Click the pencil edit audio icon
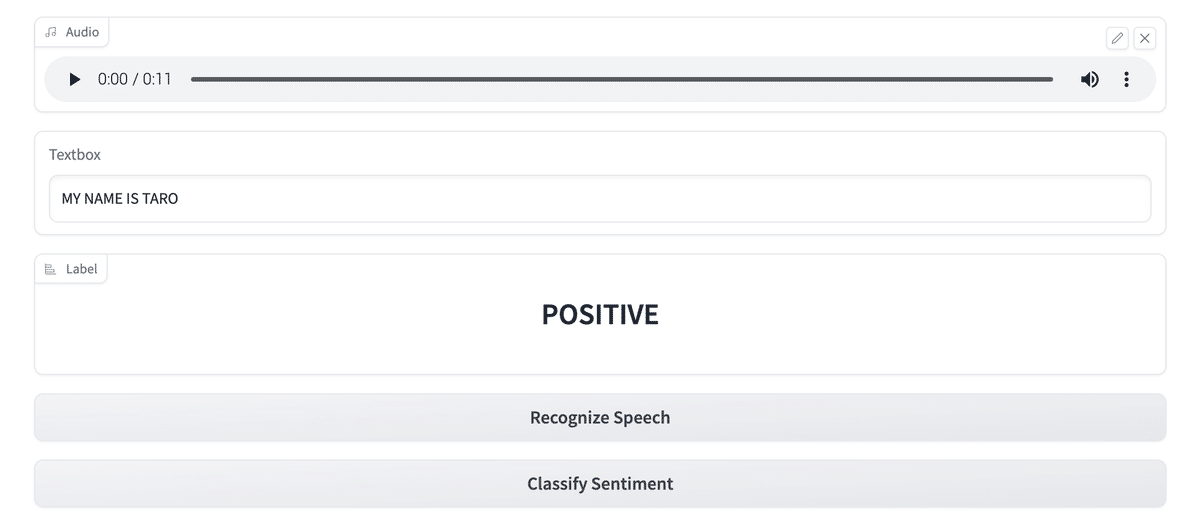1200x524 pixels. click(x=1117, y=38)
